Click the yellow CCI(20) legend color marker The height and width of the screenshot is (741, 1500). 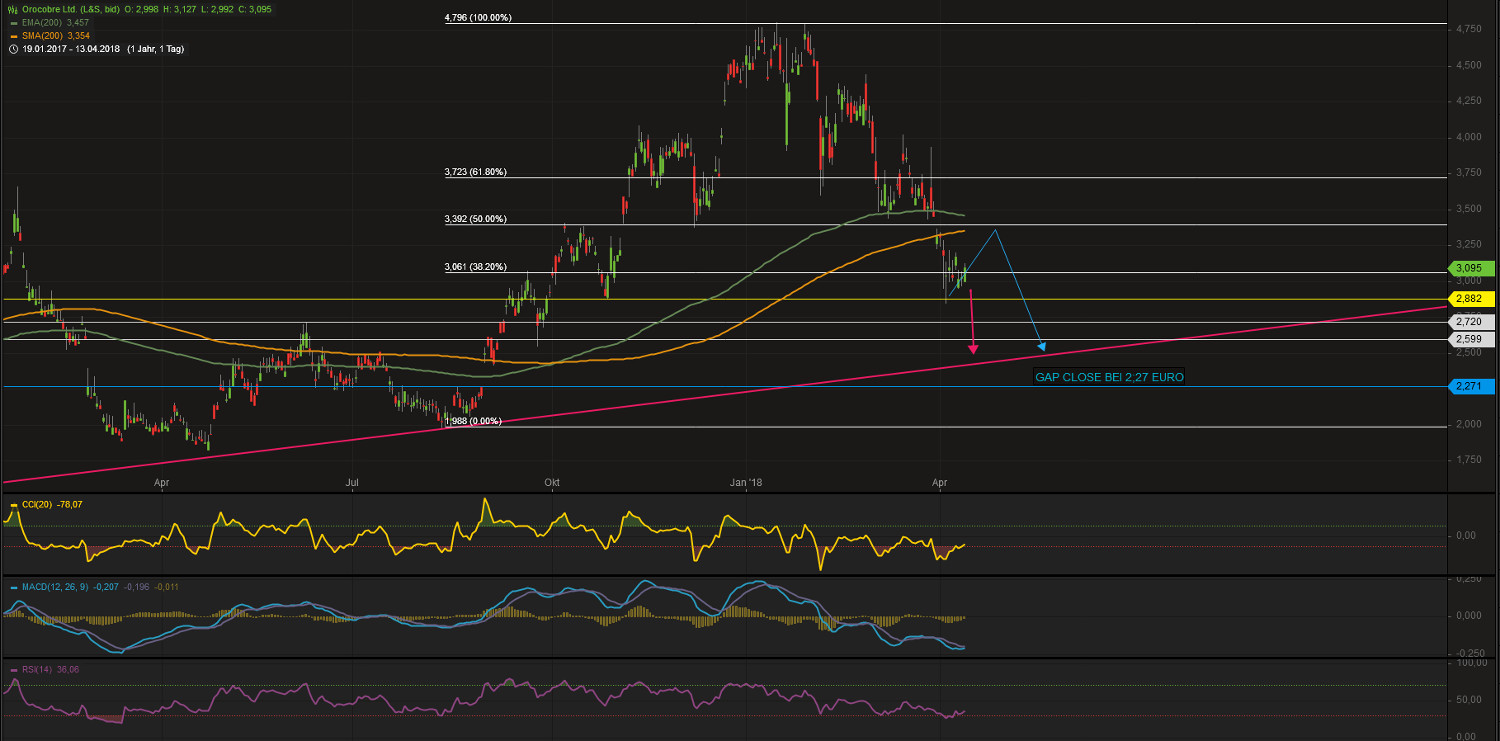click(12, 504)
